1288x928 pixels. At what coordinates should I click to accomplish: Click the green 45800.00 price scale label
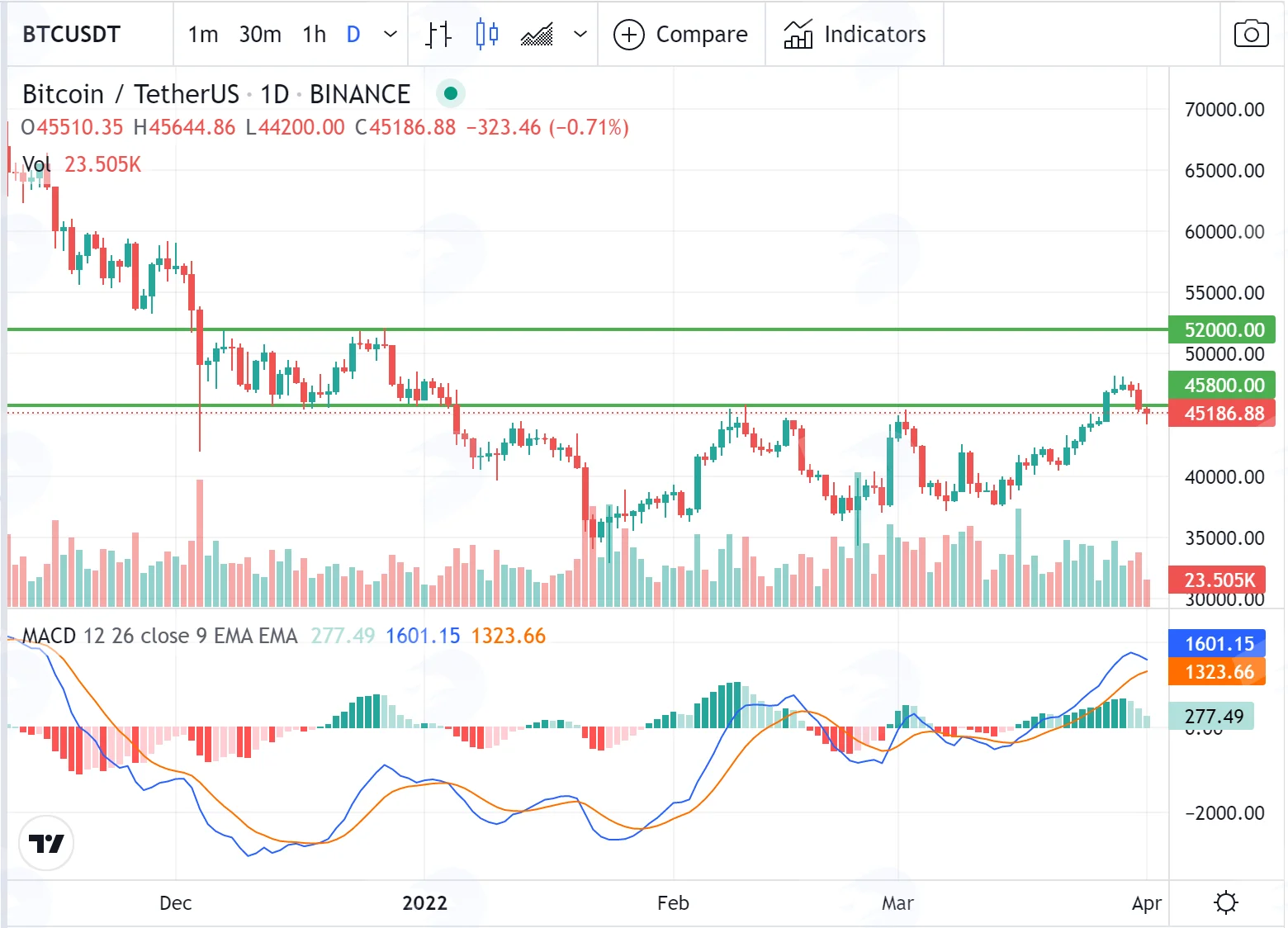(x=1223, y=385)
